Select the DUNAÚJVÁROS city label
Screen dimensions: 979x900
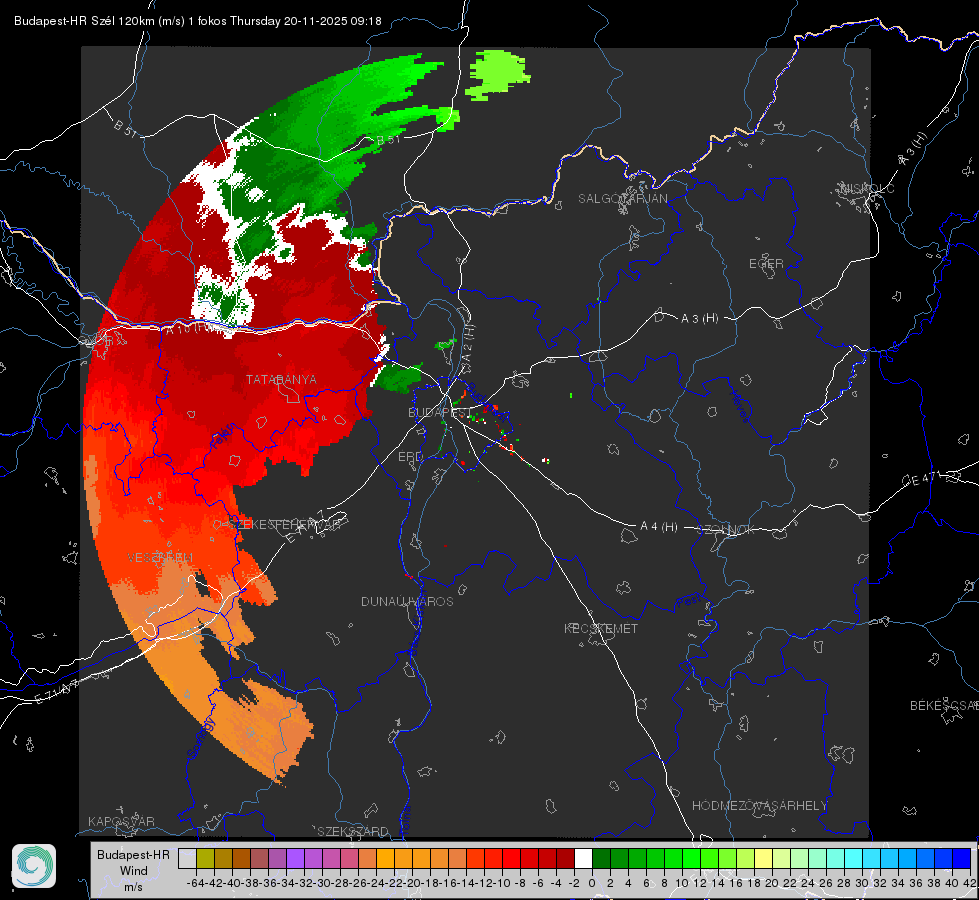[x=407, y=601]
